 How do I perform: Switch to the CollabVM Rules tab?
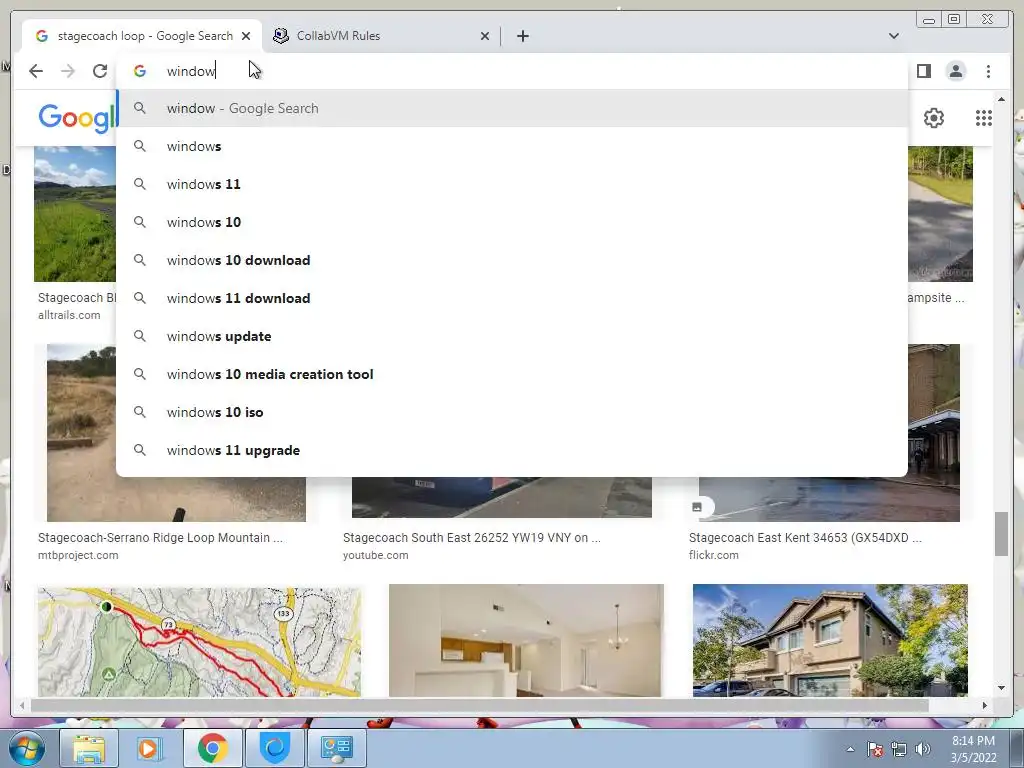[381, 36]
